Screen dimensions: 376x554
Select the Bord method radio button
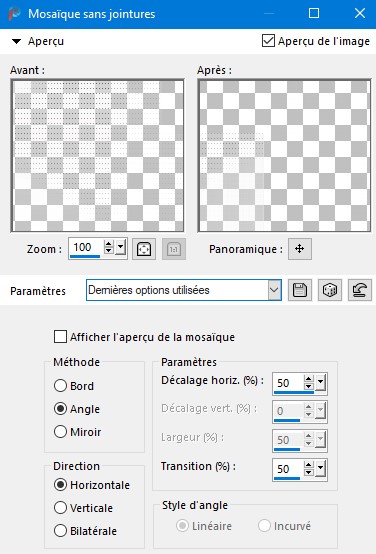(x=60, y=385)
